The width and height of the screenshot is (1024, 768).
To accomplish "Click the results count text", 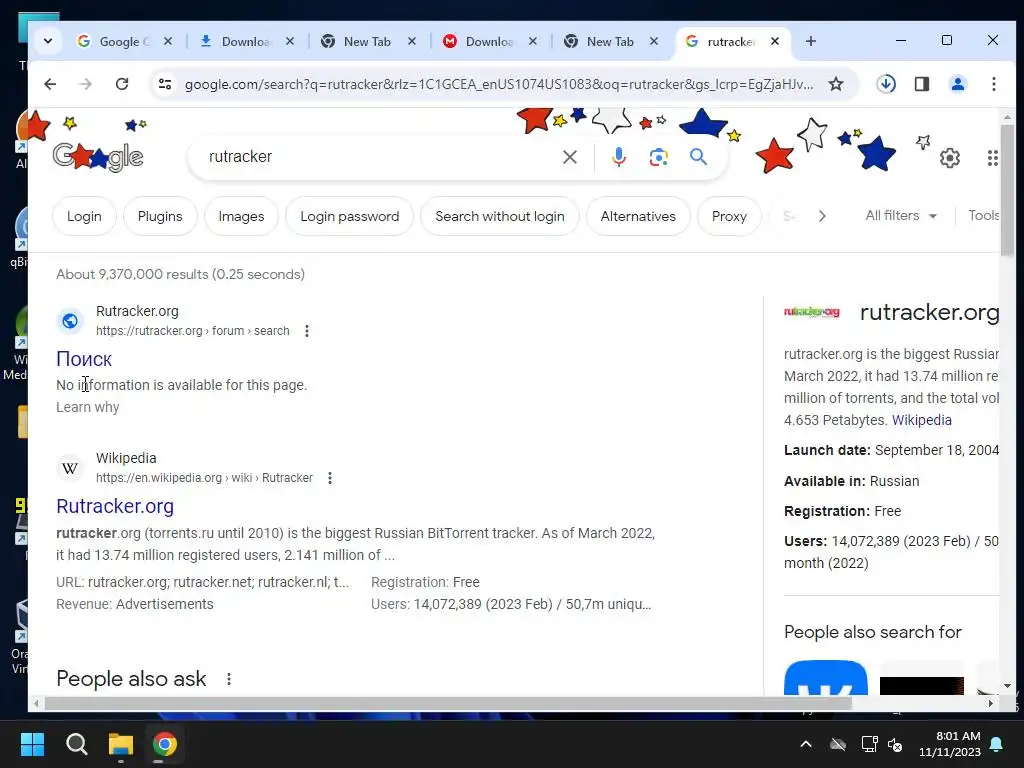I will click(180, 274).
